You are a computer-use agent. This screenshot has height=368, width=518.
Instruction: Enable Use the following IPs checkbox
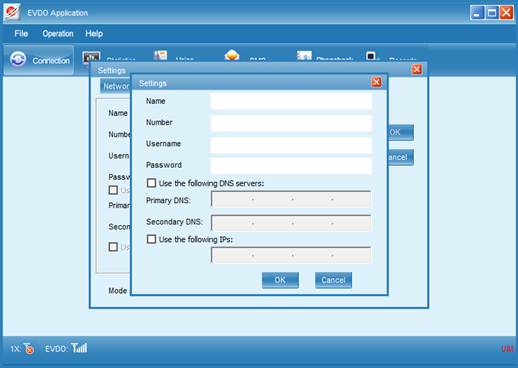click(x=151, y=239)
